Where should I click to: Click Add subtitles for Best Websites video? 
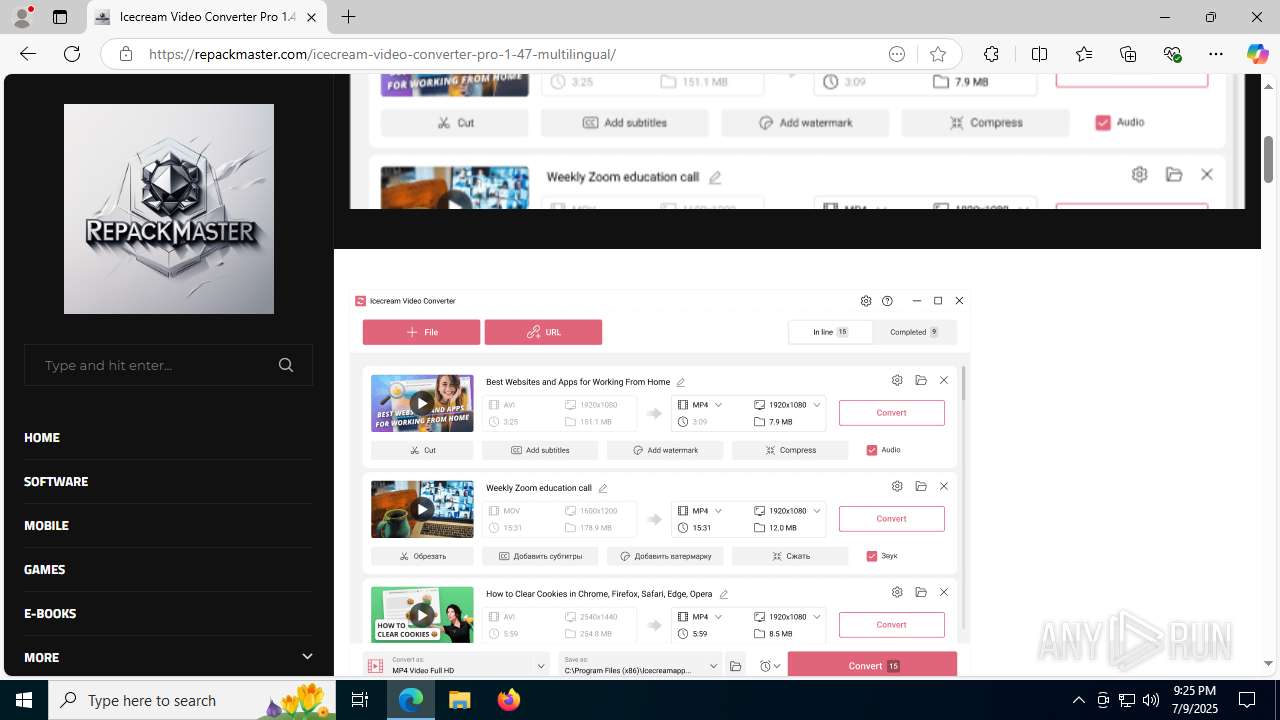pos(540,450)
